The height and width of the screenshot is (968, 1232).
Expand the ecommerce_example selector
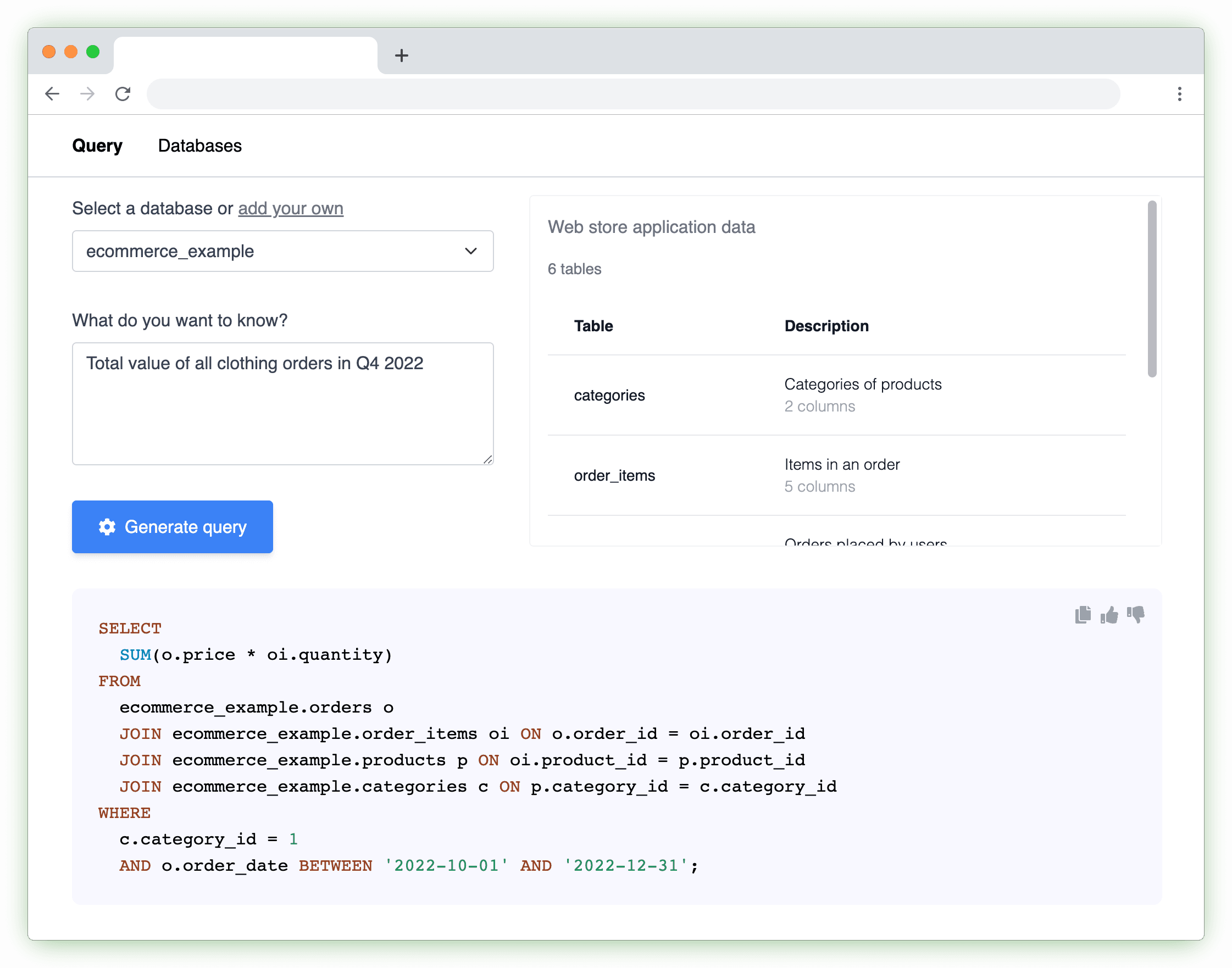click(x=470, y=251)
